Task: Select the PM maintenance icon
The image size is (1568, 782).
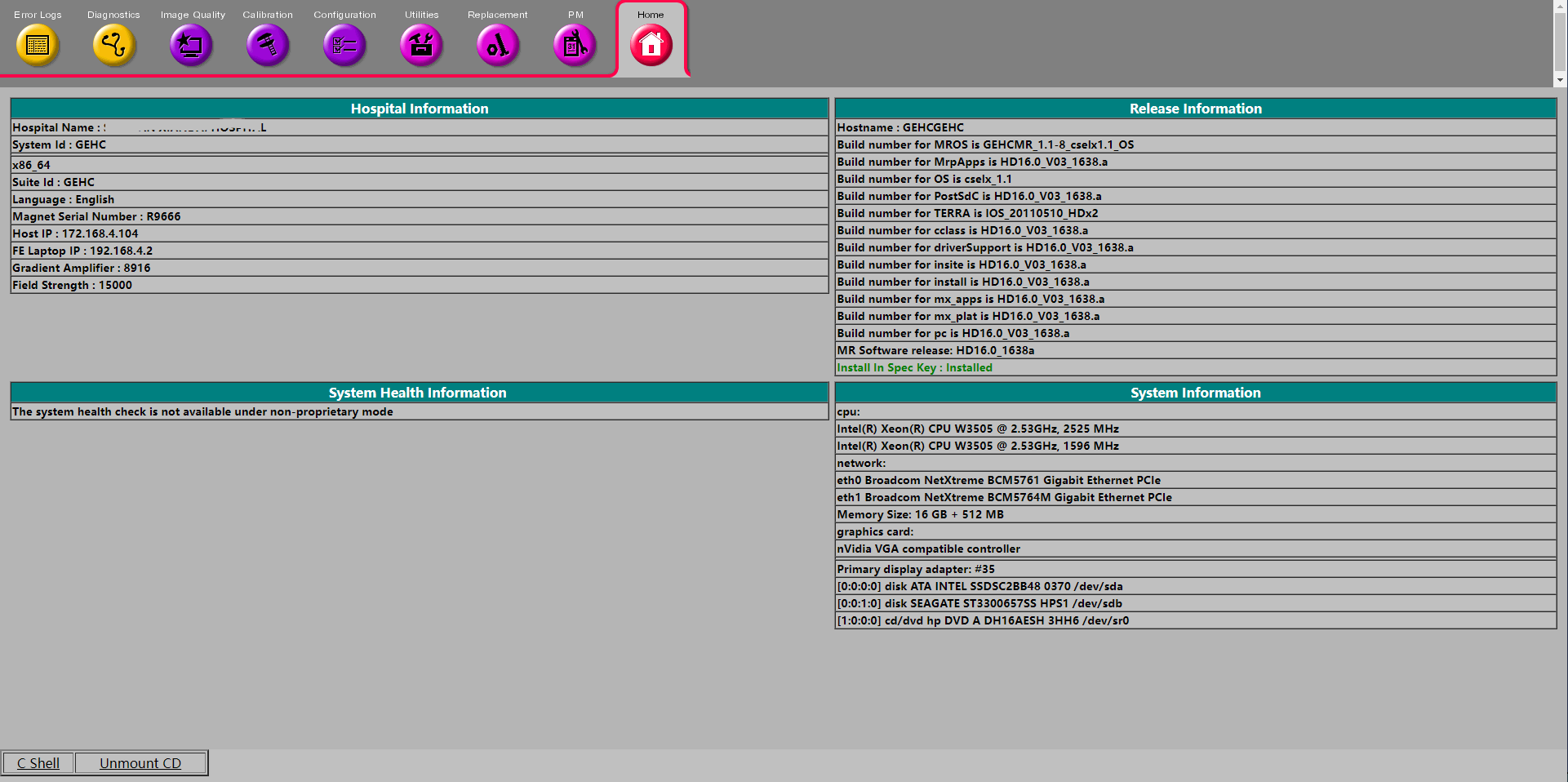Action: tap(575, 45)
